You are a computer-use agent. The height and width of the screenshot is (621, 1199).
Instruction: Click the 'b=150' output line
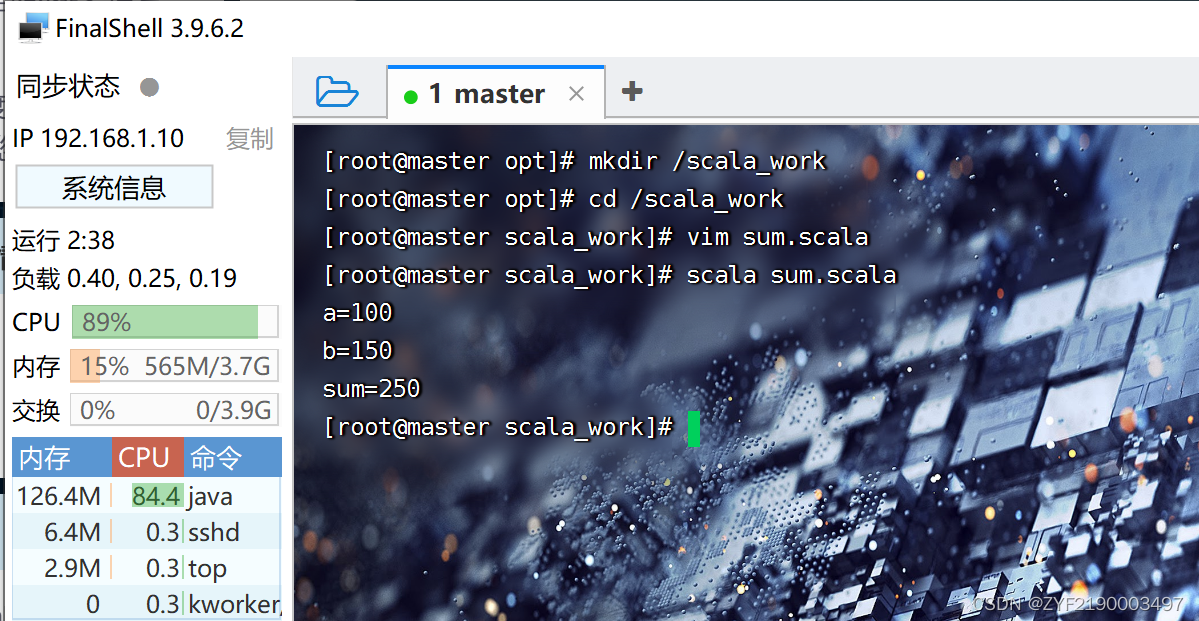(358, 350)
